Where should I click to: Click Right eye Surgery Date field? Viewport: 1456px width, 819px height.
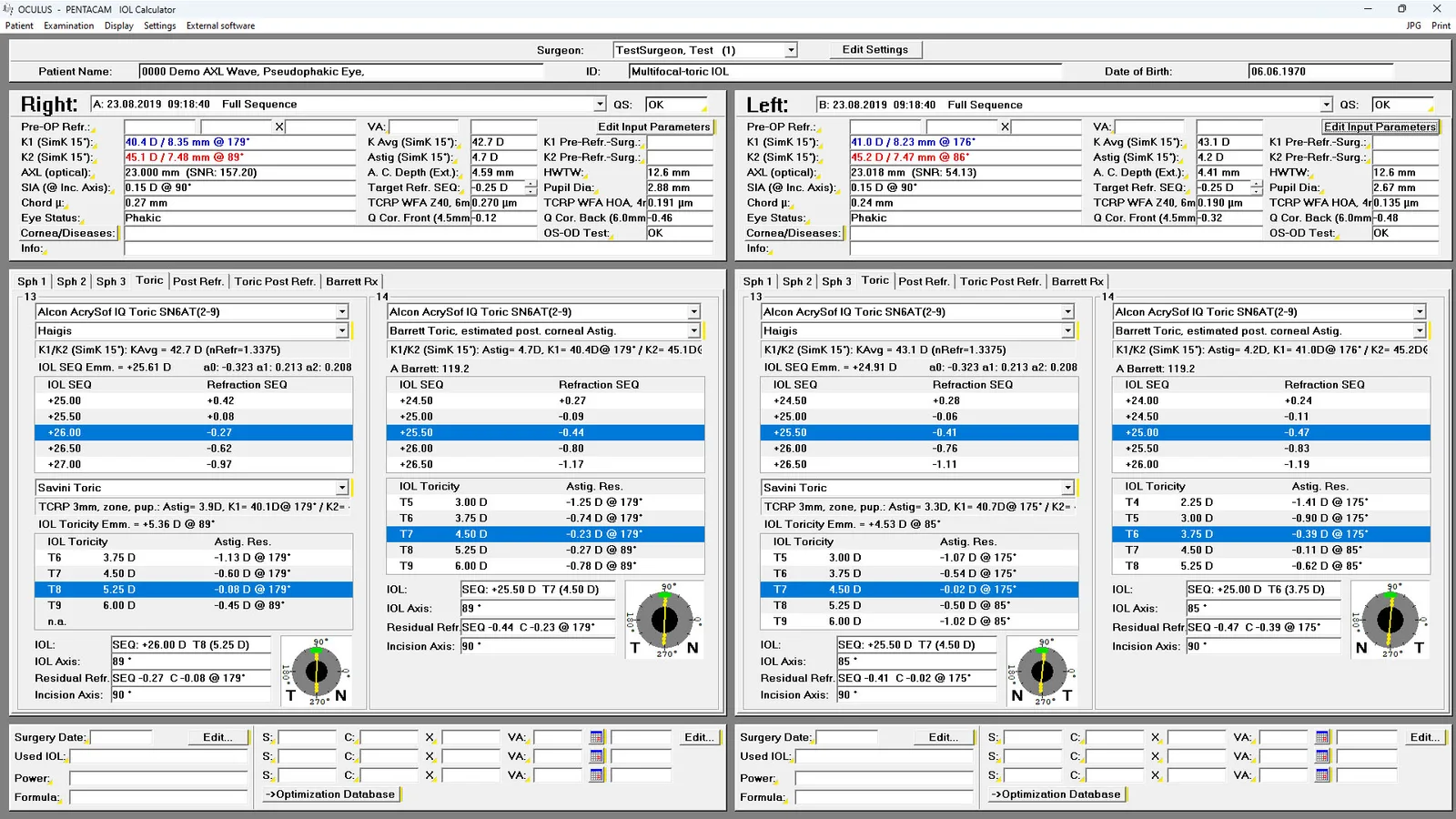[x=121, y=737]
